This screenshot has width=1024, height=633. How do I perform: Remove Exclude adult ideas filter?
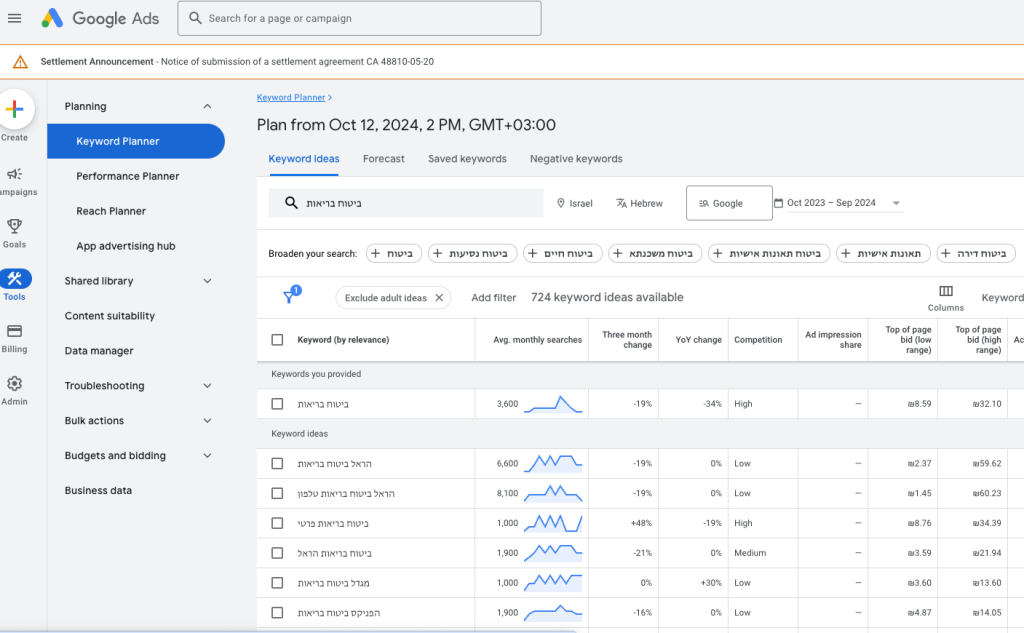[439, 298]
